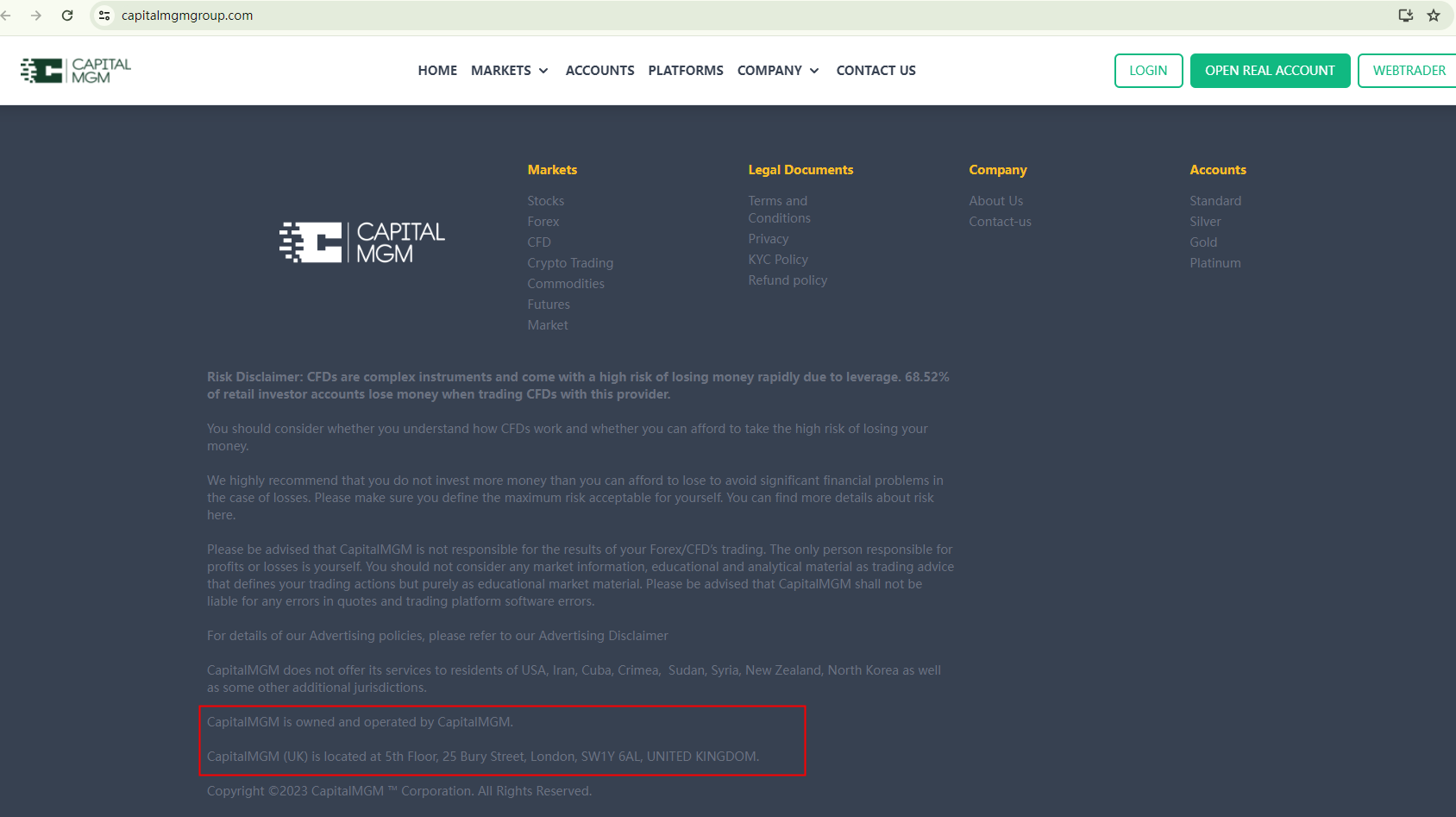Open the Futures footer link
Viewport: 1456px width, 817px height.
(549, 305)
